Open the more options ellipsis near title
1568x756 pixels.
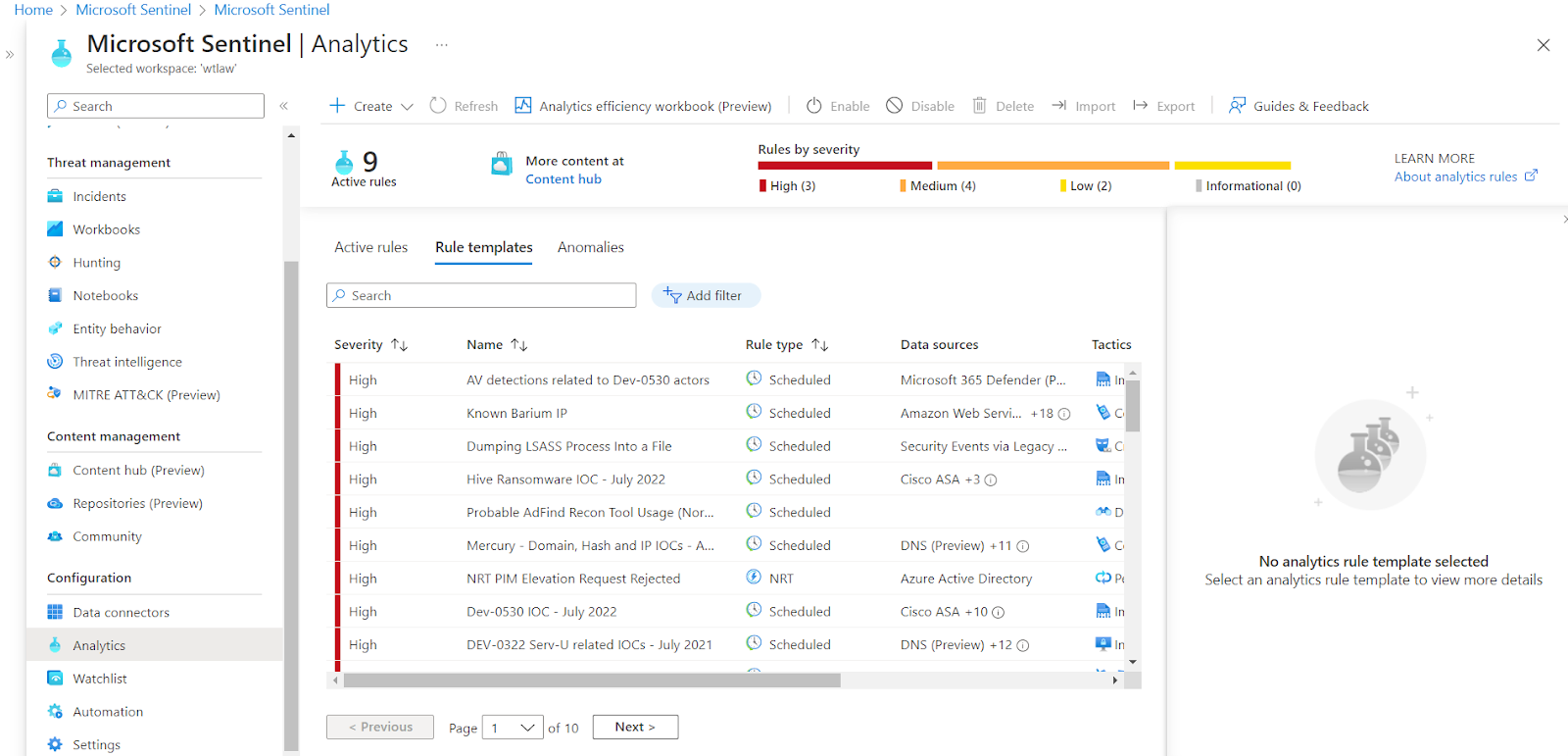[x=442, y=44]
